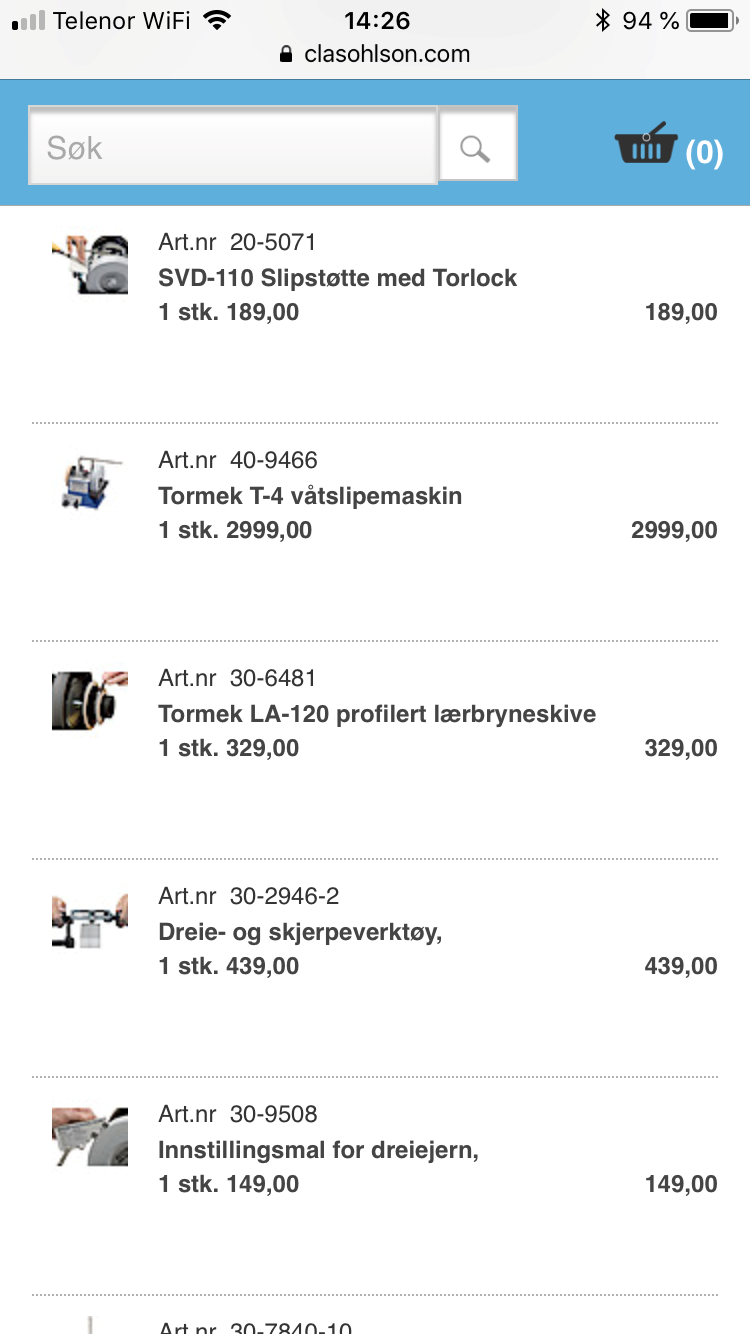Open SVD-110 Slipstøtte product thumbnail
The image size is (750, 1334).
click(x=90, y=264)
